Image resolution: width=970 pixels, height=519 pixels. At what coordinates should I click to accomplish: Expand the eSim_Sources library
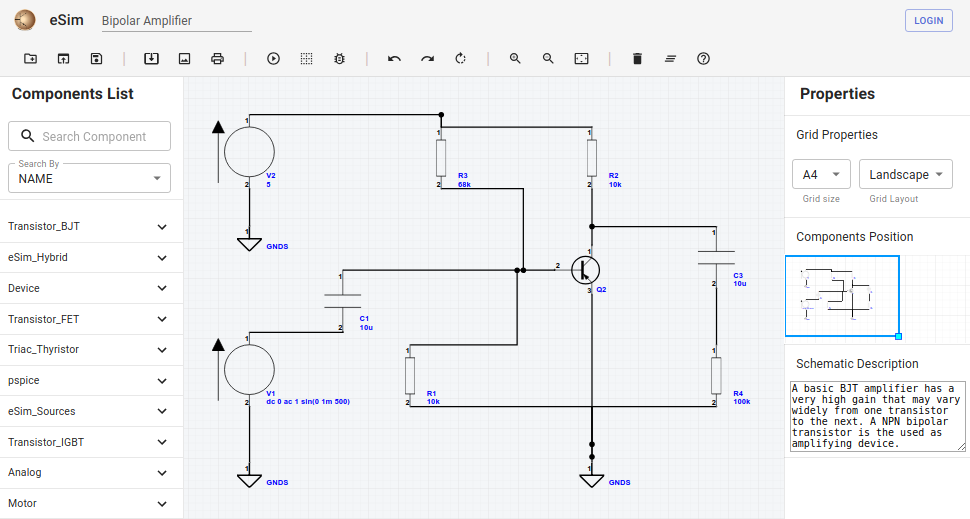[92, 411]
